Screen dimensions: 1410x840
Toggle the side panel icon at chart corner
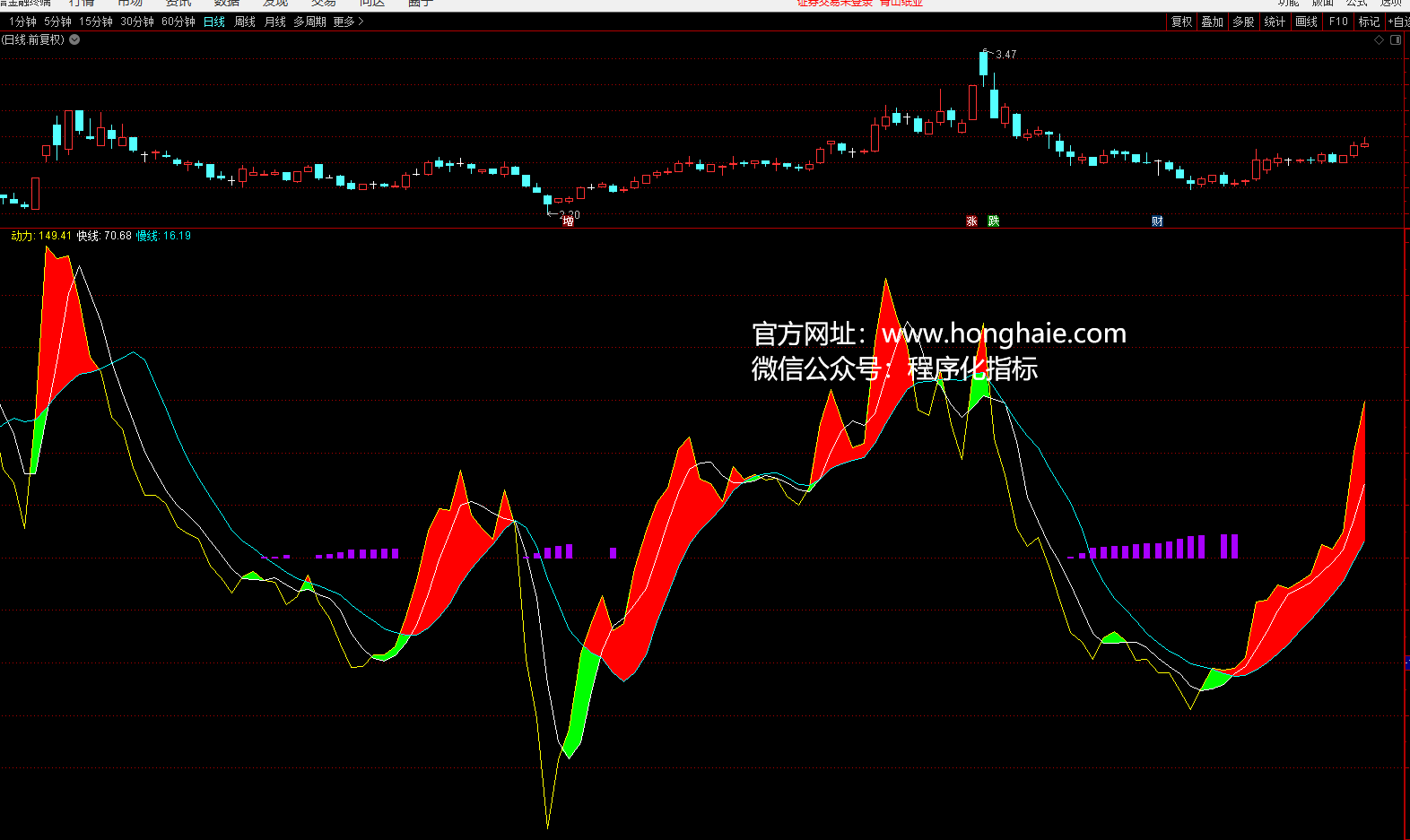coord(1396,39)
